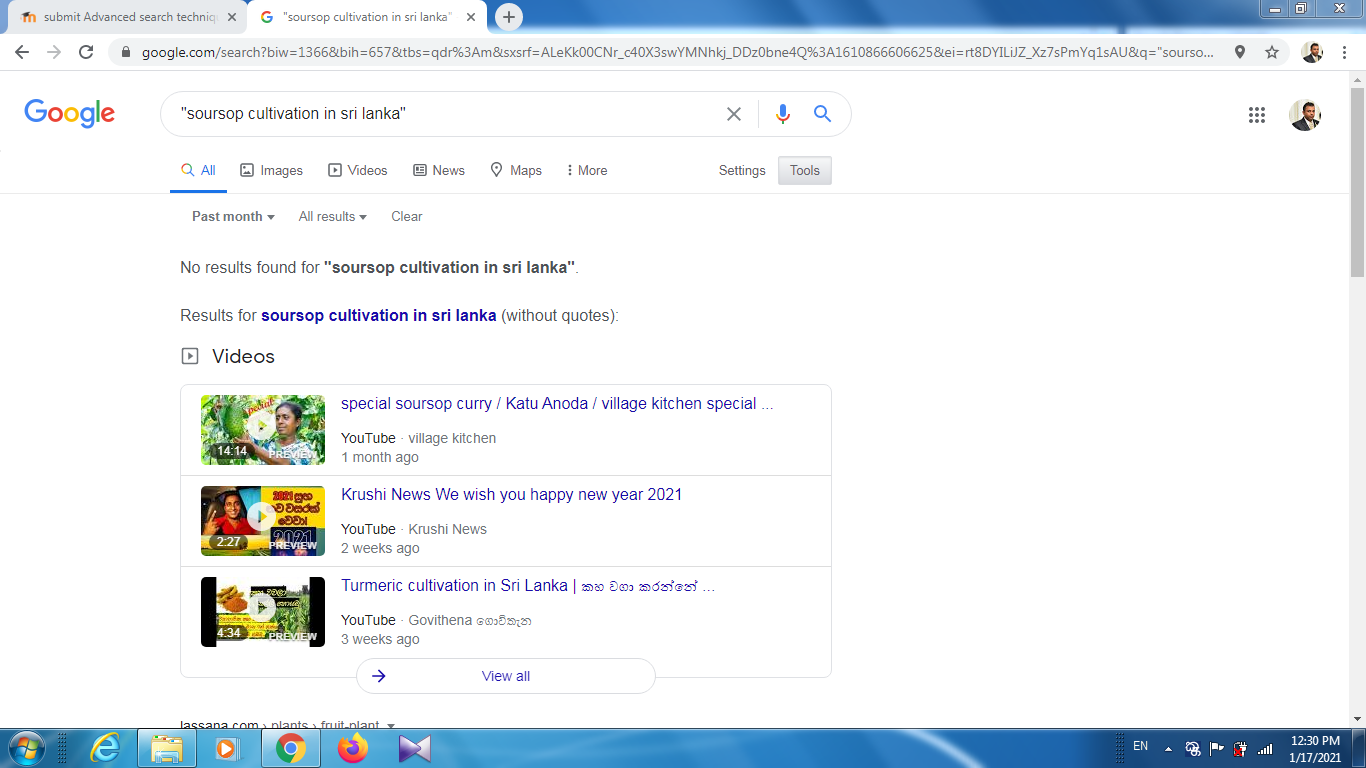
Task: Click the network signal tray icon
Action: tap(1266, 748)
